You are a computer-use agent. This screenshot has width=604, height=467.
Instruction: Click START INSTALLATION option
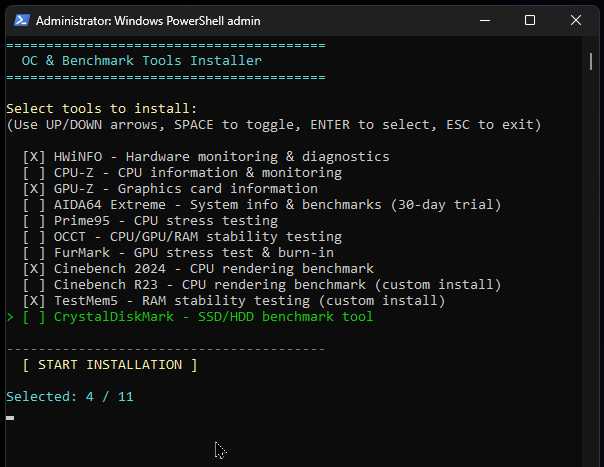pyautogui.click(x=110, y=365)
